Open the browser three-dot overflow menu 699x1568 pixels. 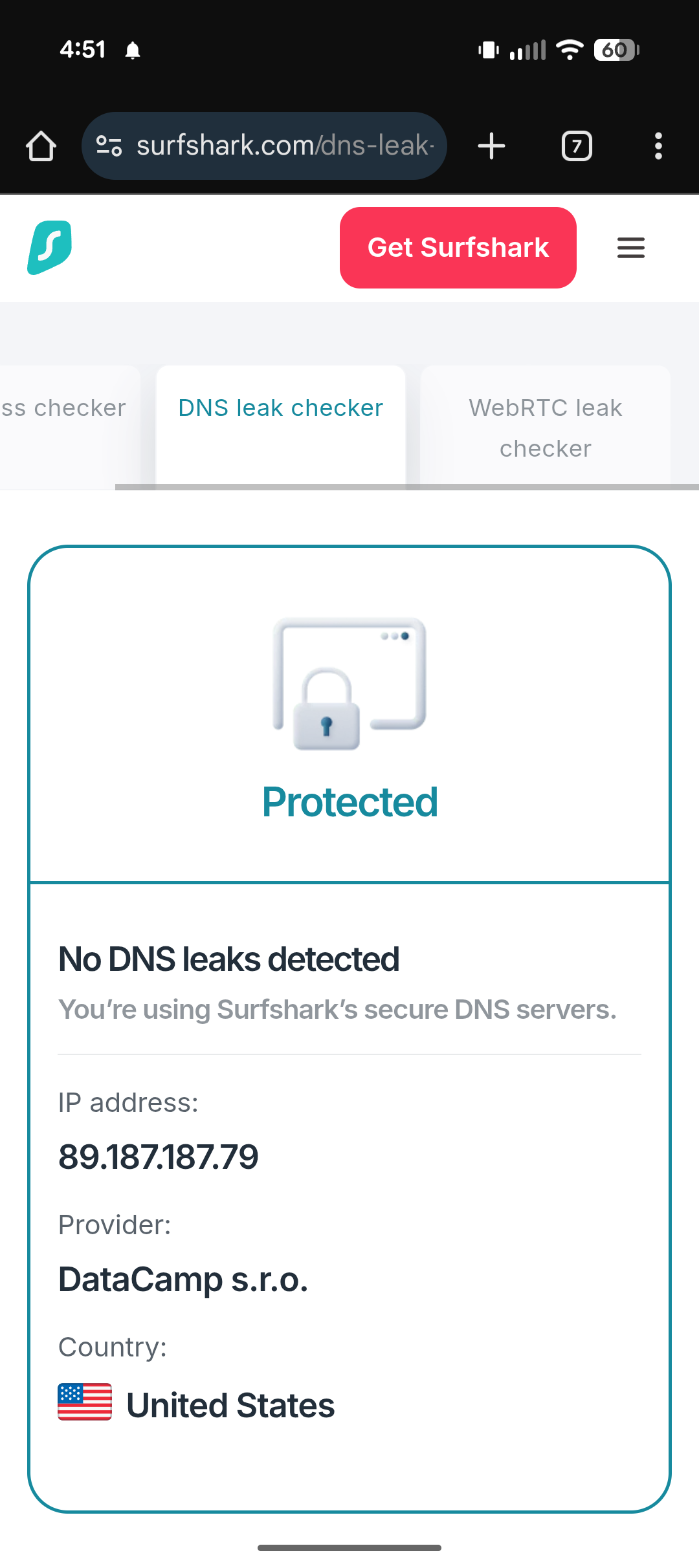click(x=658, y=146)
